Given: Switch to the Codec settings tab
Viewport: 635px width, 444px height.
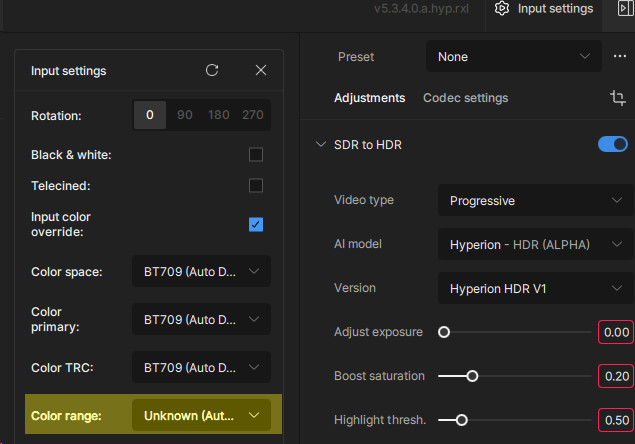Looking at the screenshot, I should point(465,98).
